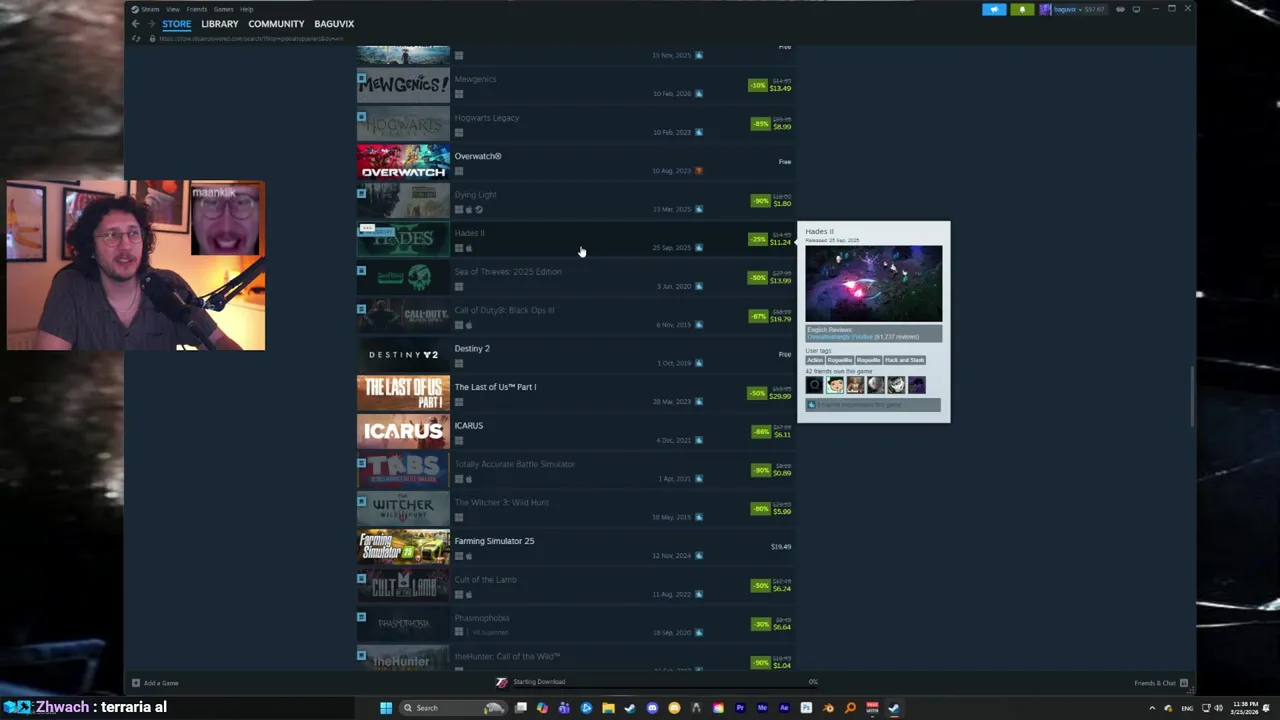Click the Steam forward navigation arrow
The width and height of the screenshot is (1280, 720).
152,24
